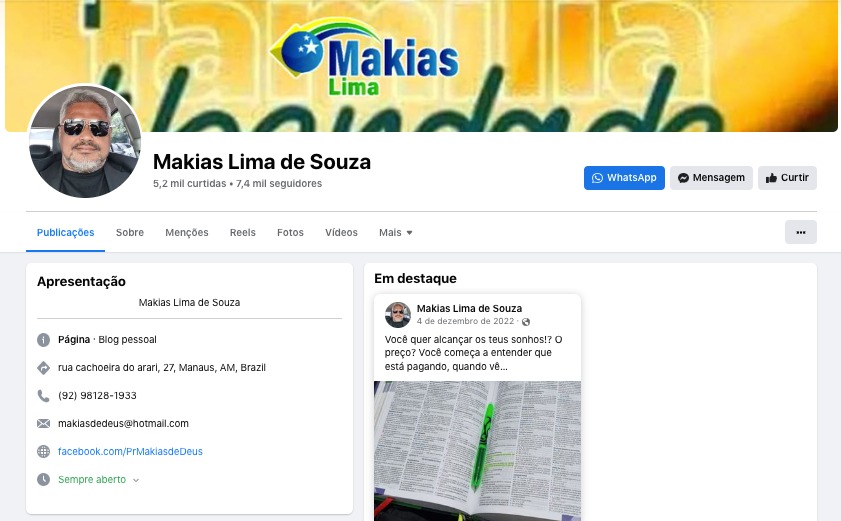The height and width of the screenshot is (521, 841).
Task: Click the round profile picture
Action: (x=84, y=141)
